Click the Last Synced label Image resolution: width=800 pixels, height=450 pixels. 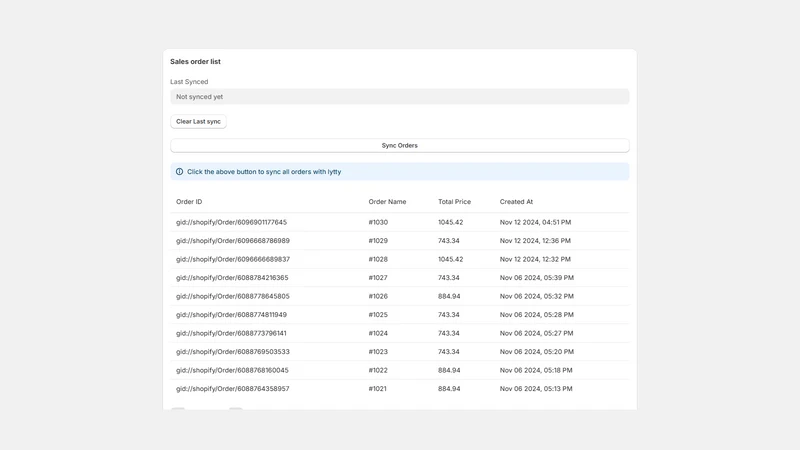point(189,82)
